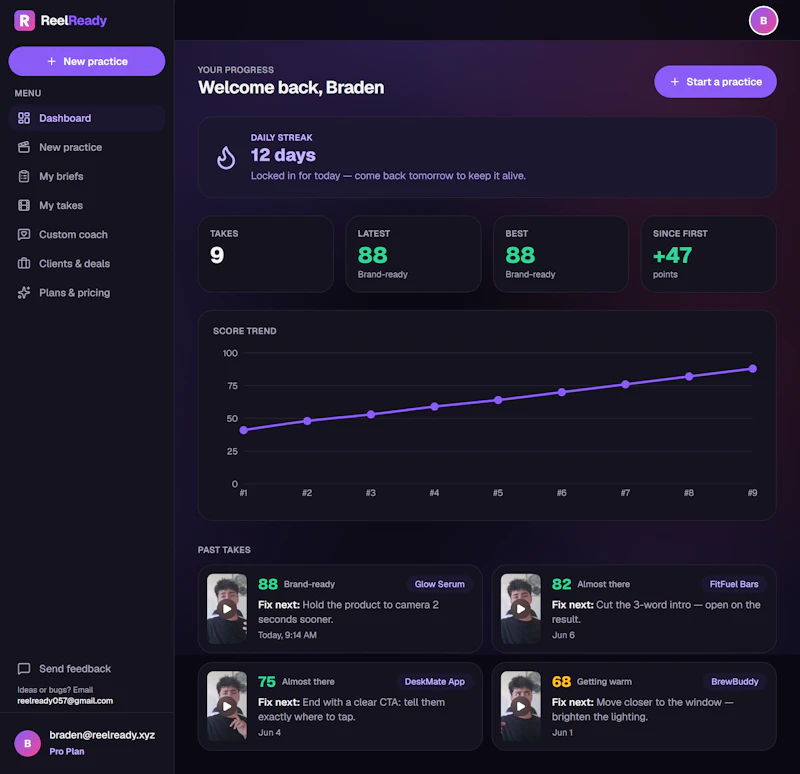The width and height of the screenshot is (800, 774).
Task: Play the Glow Serum take video
Action: [x=227, y=609]
